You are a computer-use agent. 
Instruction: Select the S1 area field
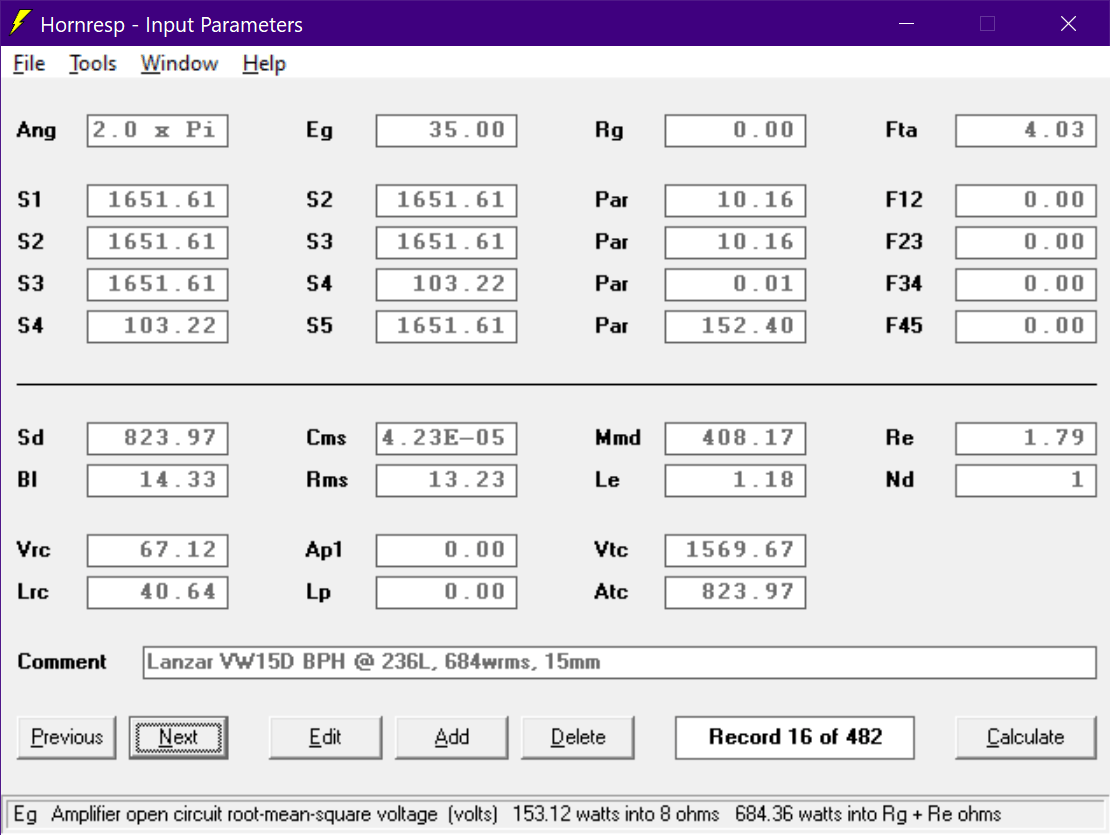coord(157,201)
